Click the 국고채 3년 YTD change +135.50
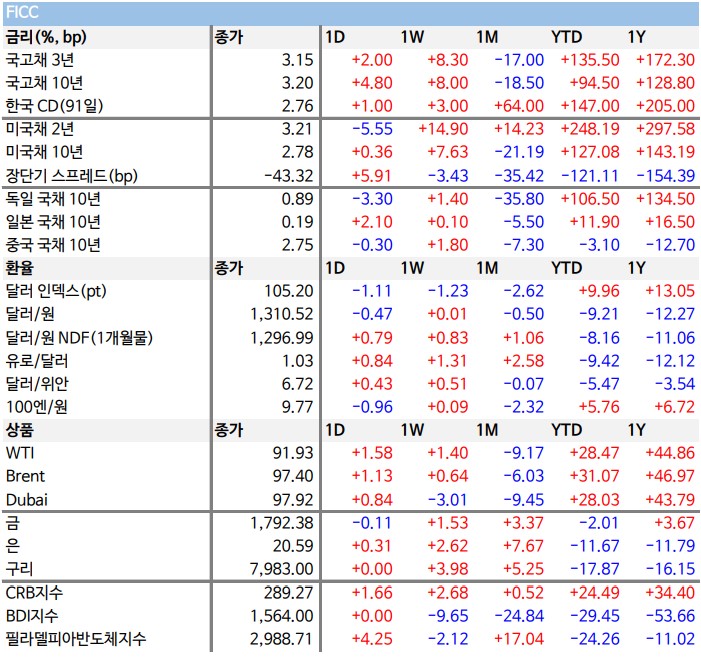This screenshot has height=657, width=701. 590,60
